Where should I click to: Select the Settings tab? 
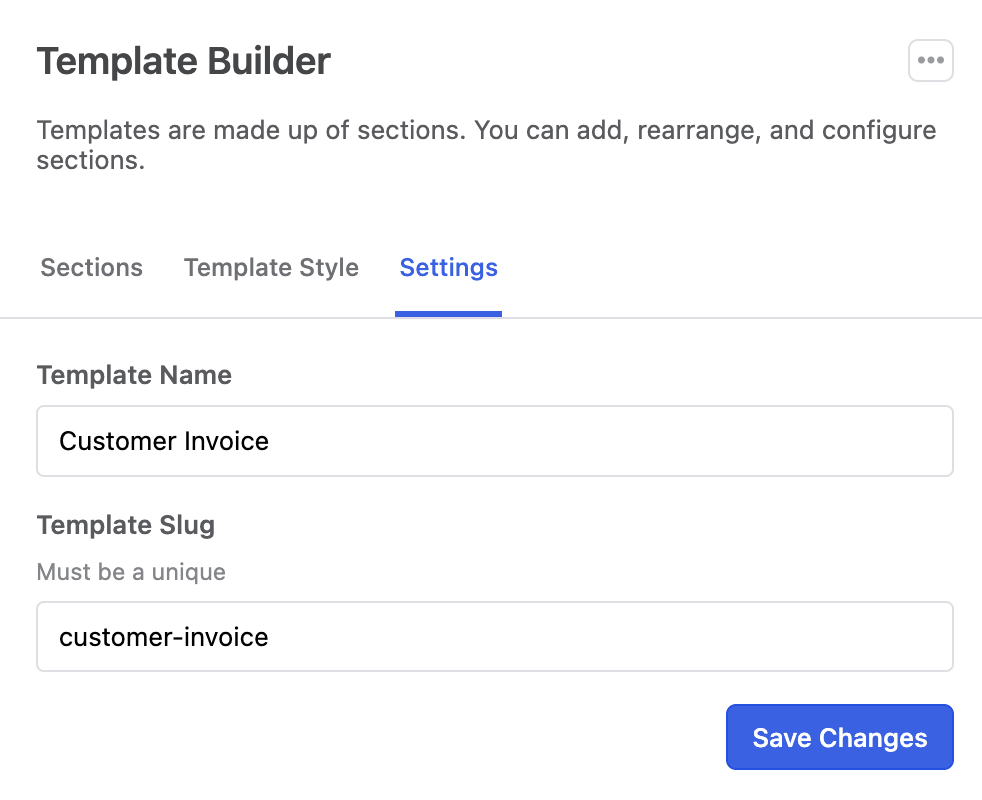(448, 268)
